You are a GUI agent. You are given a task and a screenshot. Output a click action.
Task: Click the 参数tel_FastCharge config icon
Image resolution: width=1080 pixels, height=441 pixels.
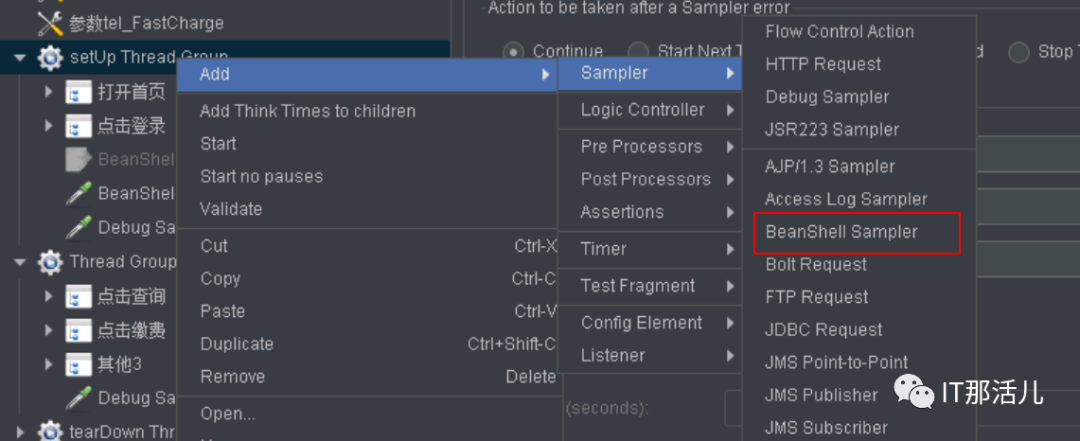49,22
